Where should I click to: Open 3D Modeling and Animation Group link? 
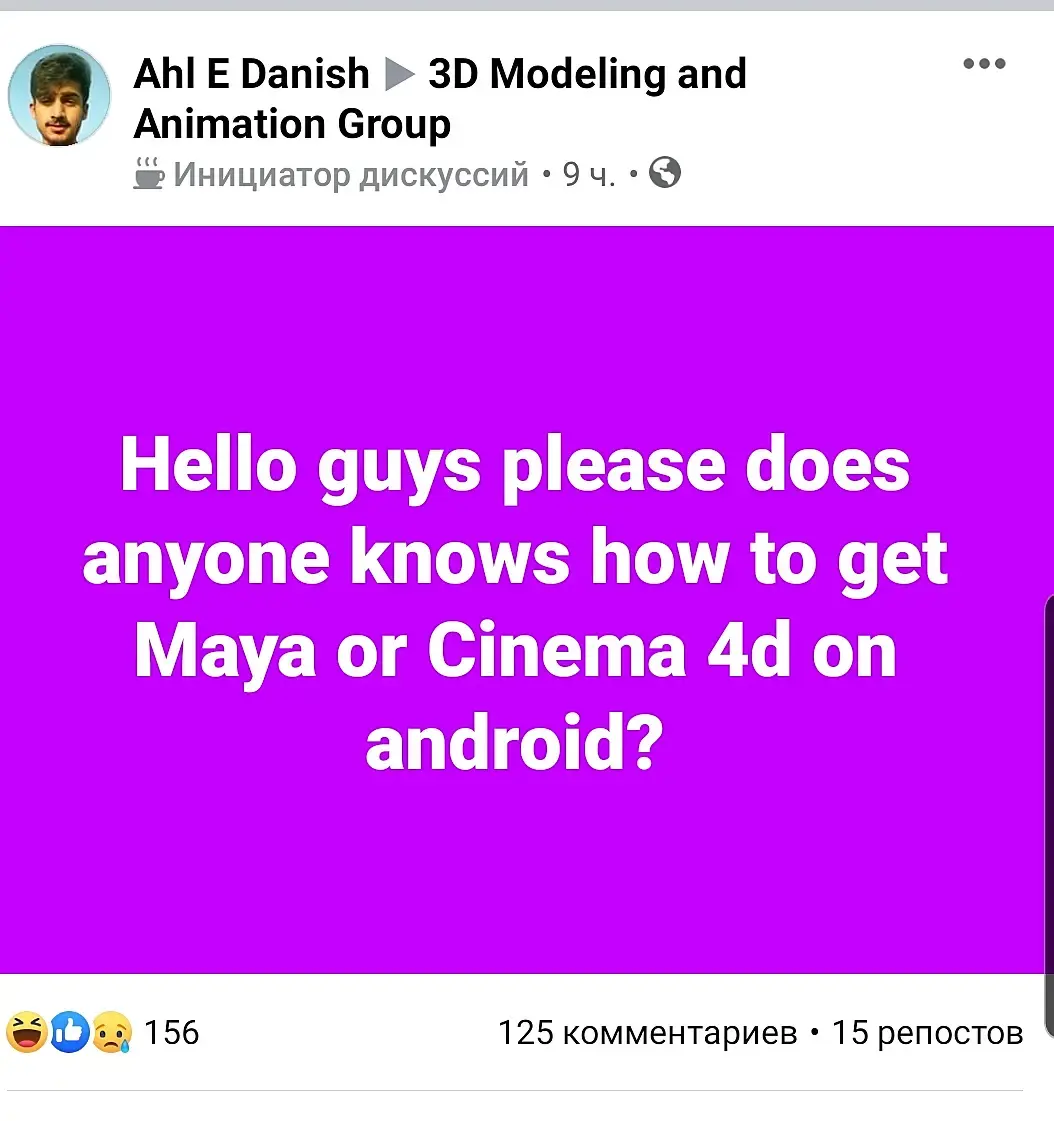click(440, 99)
